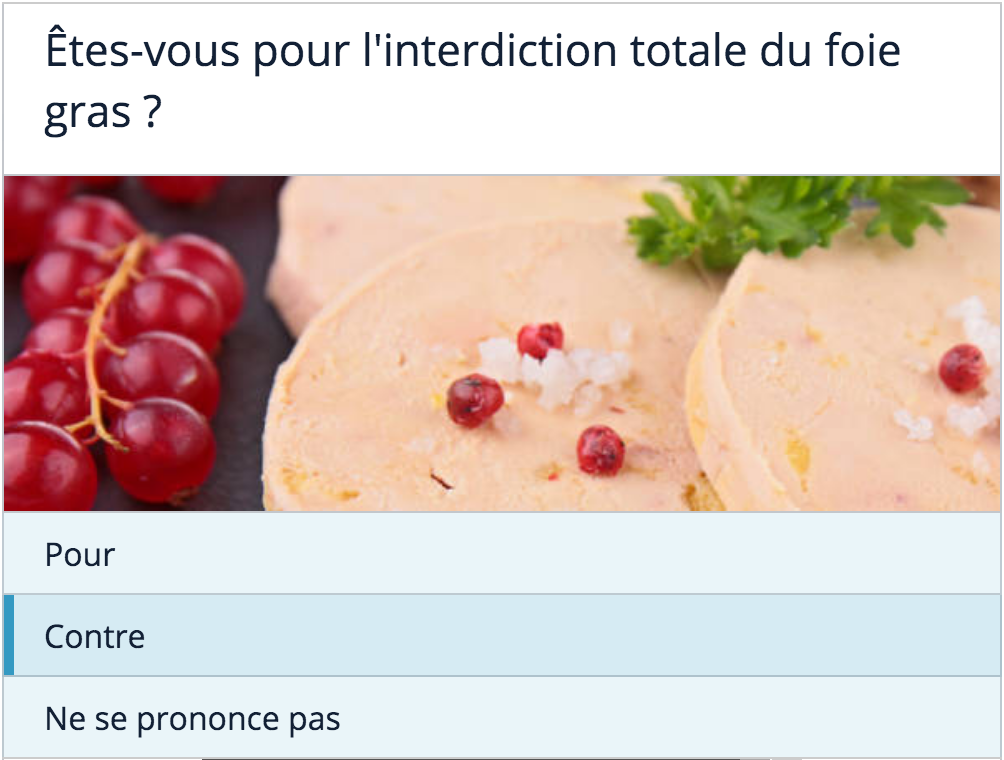Screen dimensions: 1004x760
Task: Click "Êtes-vous" at the title start
Action: (142, 51)
